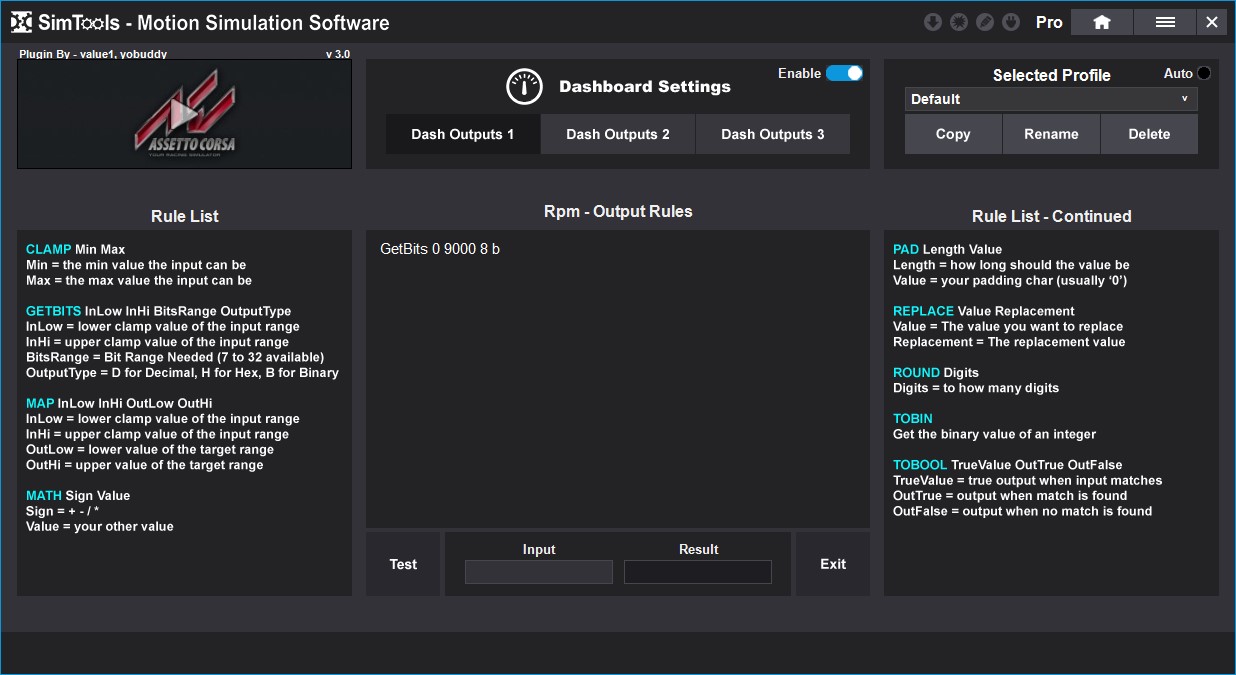This screenshot has height=675, width=1236.
Task: Click the Test button
Action: pos(403,564)
